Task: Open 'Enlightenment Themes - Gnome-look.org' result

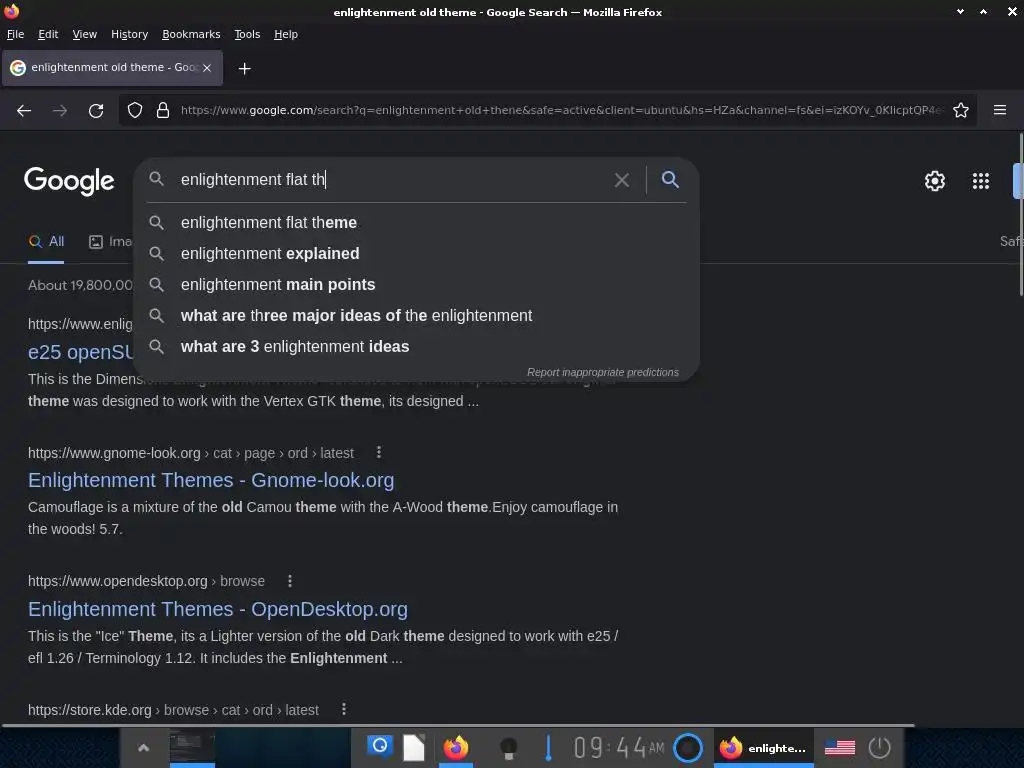Action: [211, 480]
